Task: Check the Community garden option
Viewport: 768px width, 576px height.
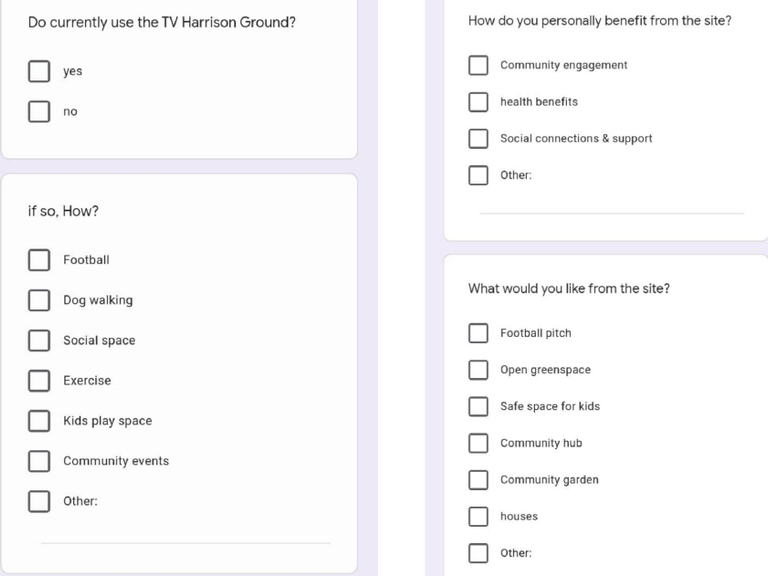Action: 478,480
